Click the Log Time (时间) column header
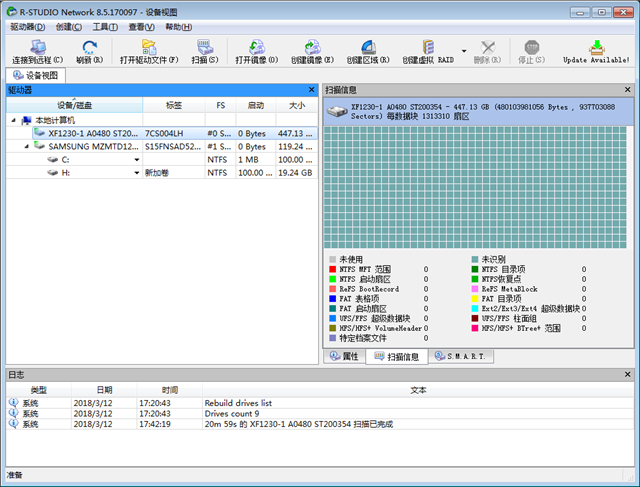The image size is (640, 487). click(169, 390)
